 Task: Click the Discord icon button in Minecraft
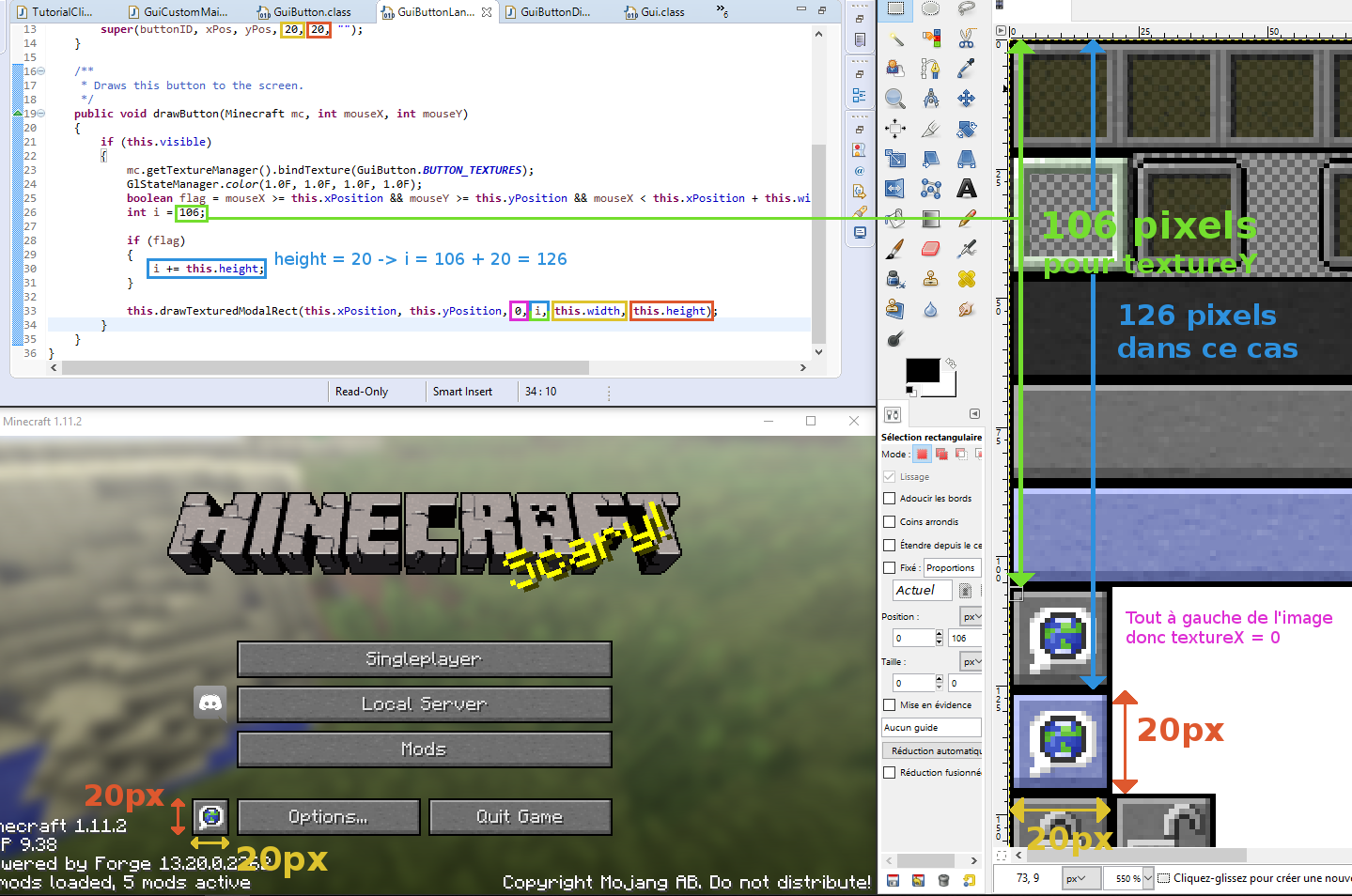[x=210, y=703]
